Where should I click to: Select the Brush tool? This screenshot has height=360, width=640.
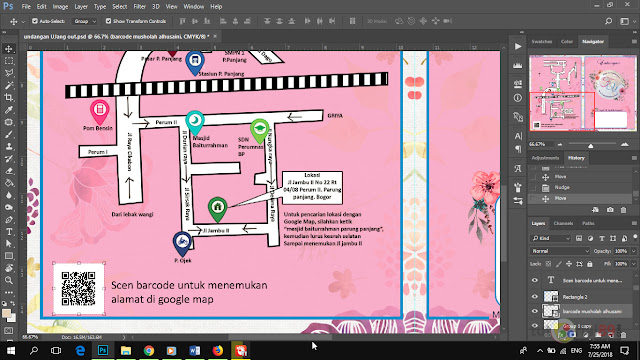[x=9, y=134]
